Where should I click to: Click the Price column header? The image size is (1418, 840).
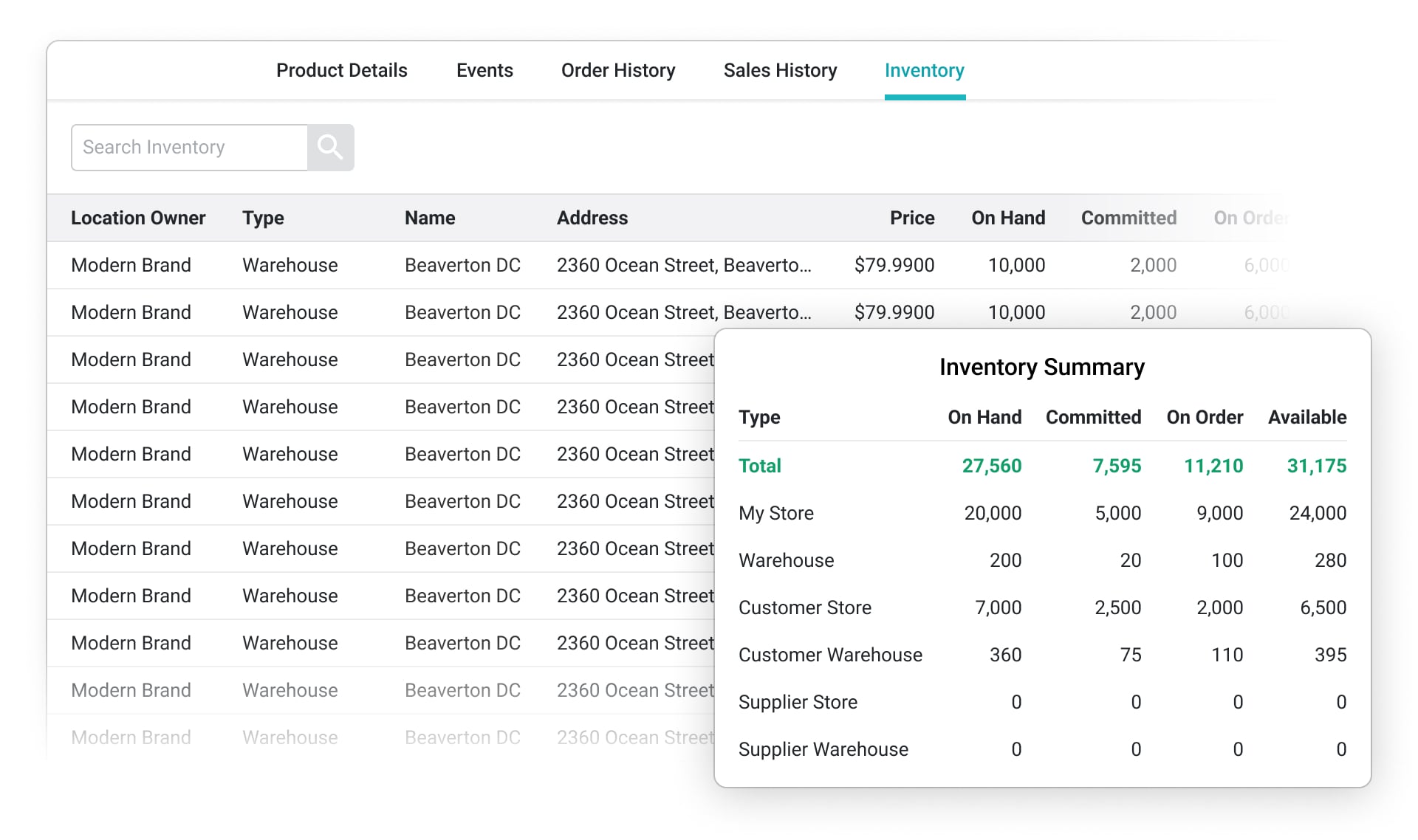[x=911, y=218]
